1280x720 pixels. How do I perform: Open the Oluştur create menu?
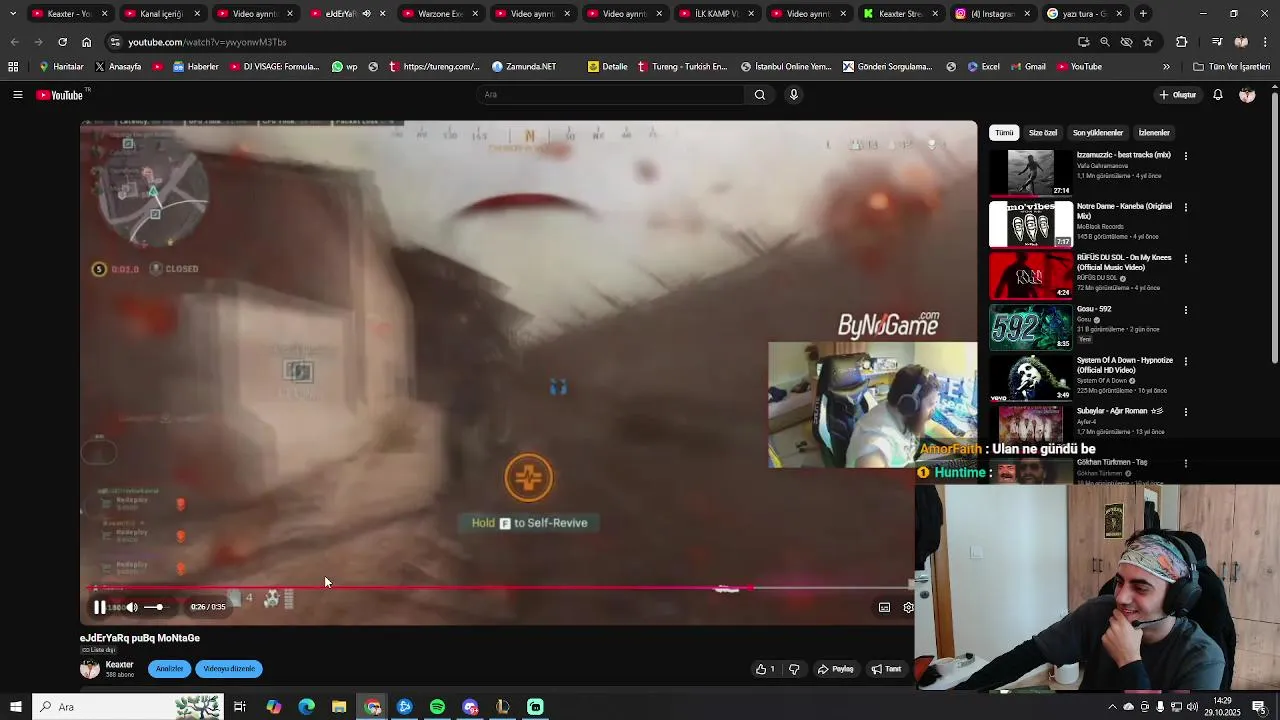(x=1178, y=95)
